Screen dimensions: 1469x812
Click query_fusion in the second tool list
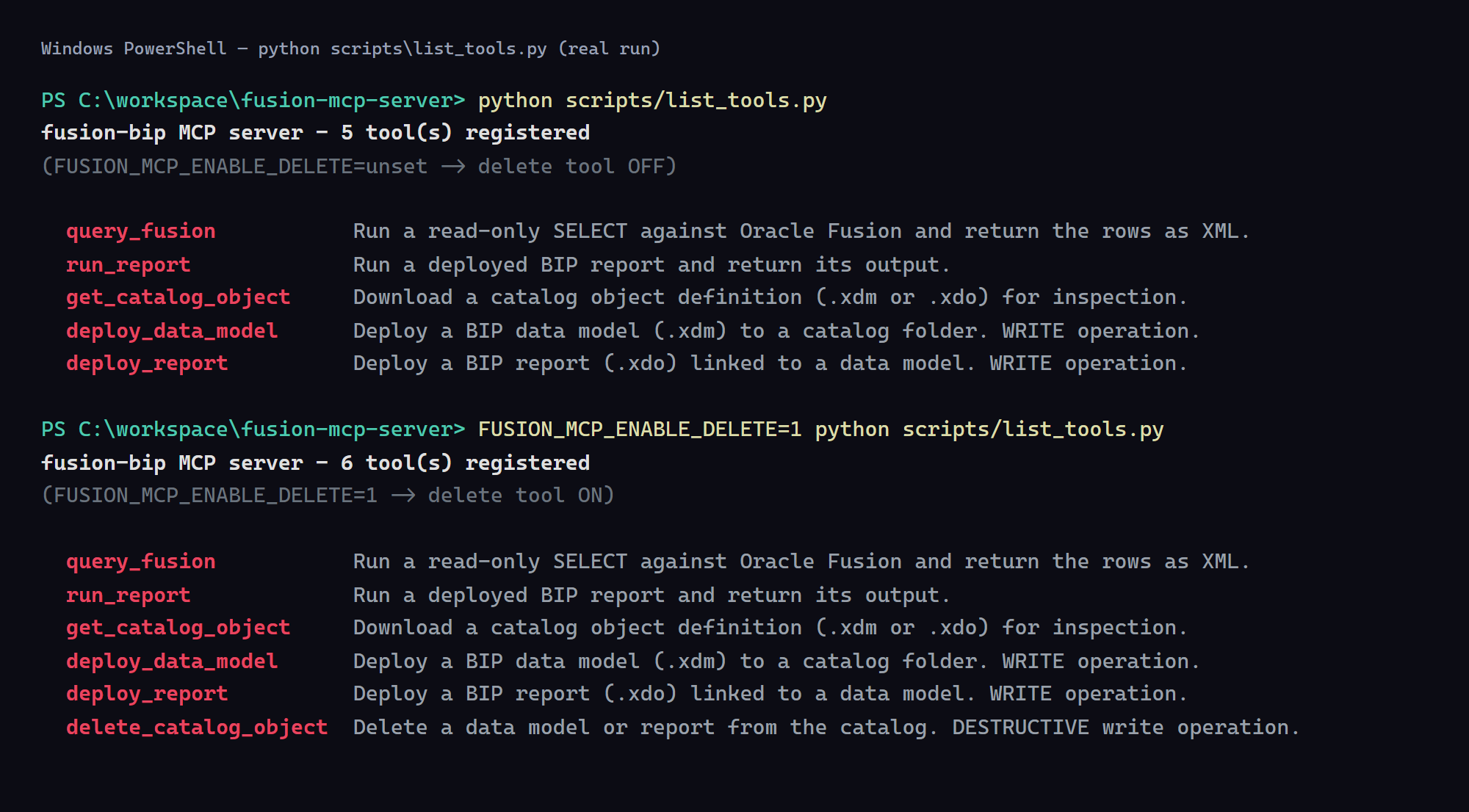pos(141,562)
